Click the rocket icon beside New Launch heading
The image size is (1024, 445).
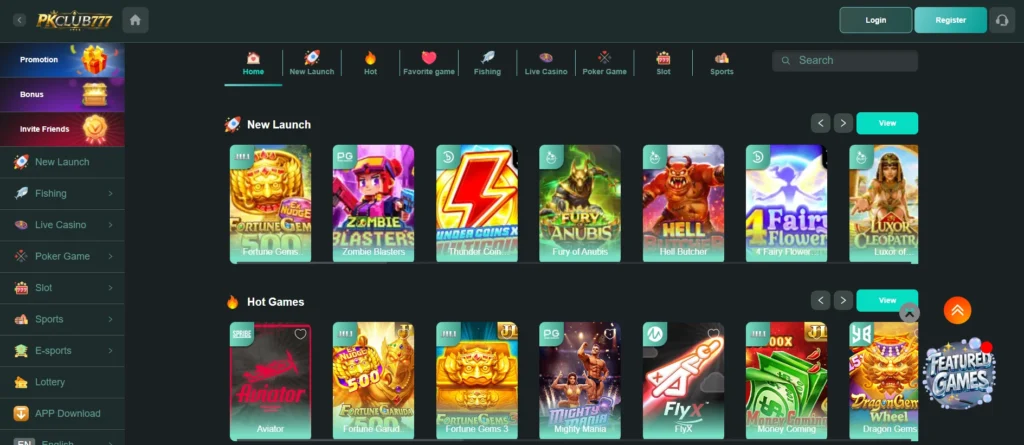(x=232, y=124)
